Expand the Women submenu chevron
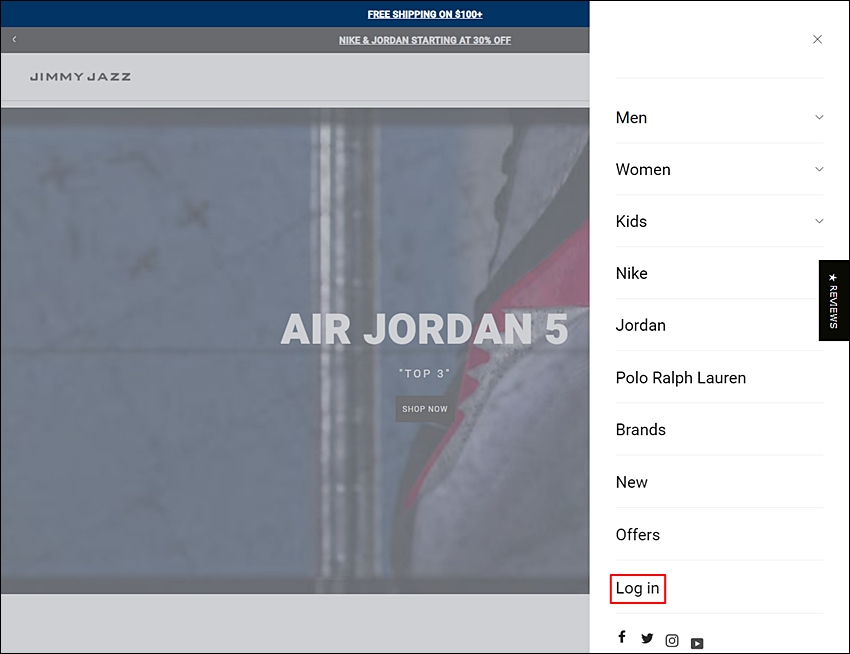Image resolution: width=850 pixels, height=654 pixels. (x=819, y=169)
